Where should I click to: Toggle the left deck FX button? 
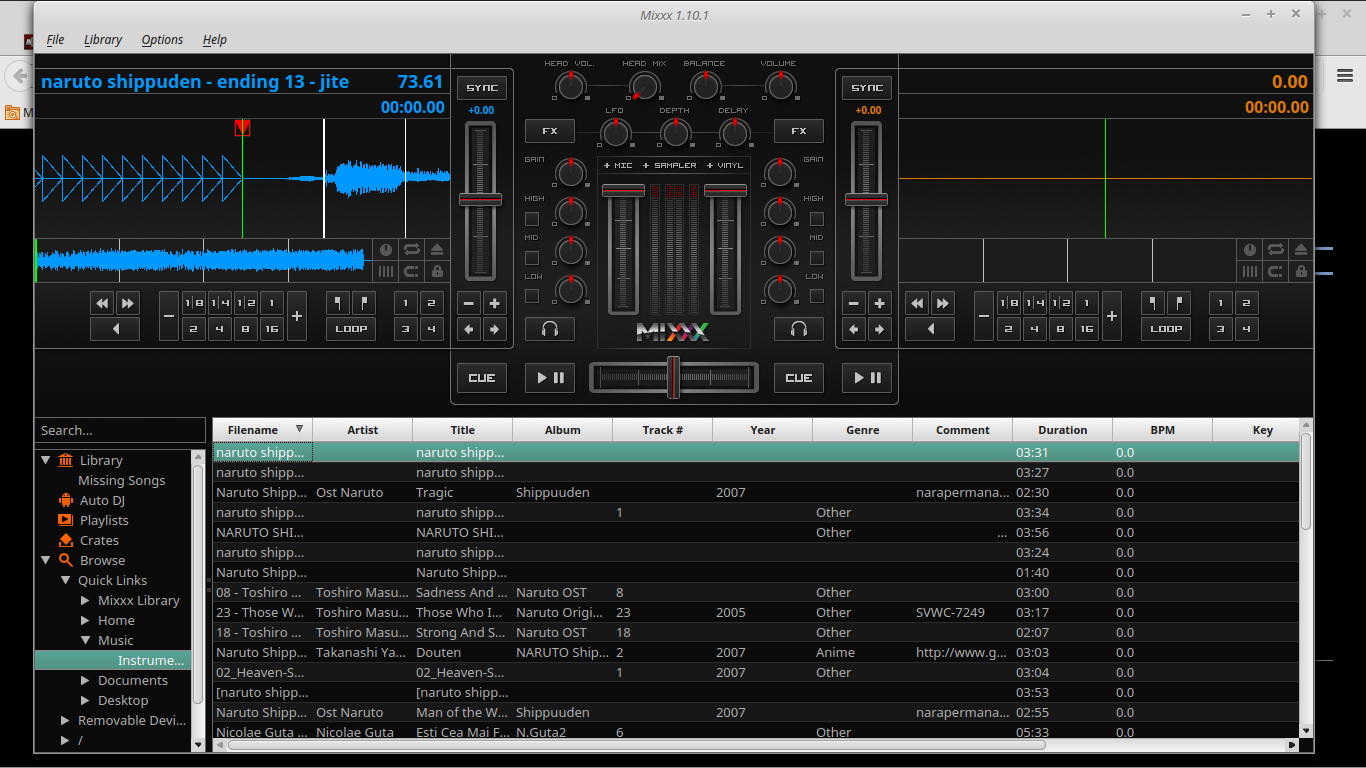point(550,131)
